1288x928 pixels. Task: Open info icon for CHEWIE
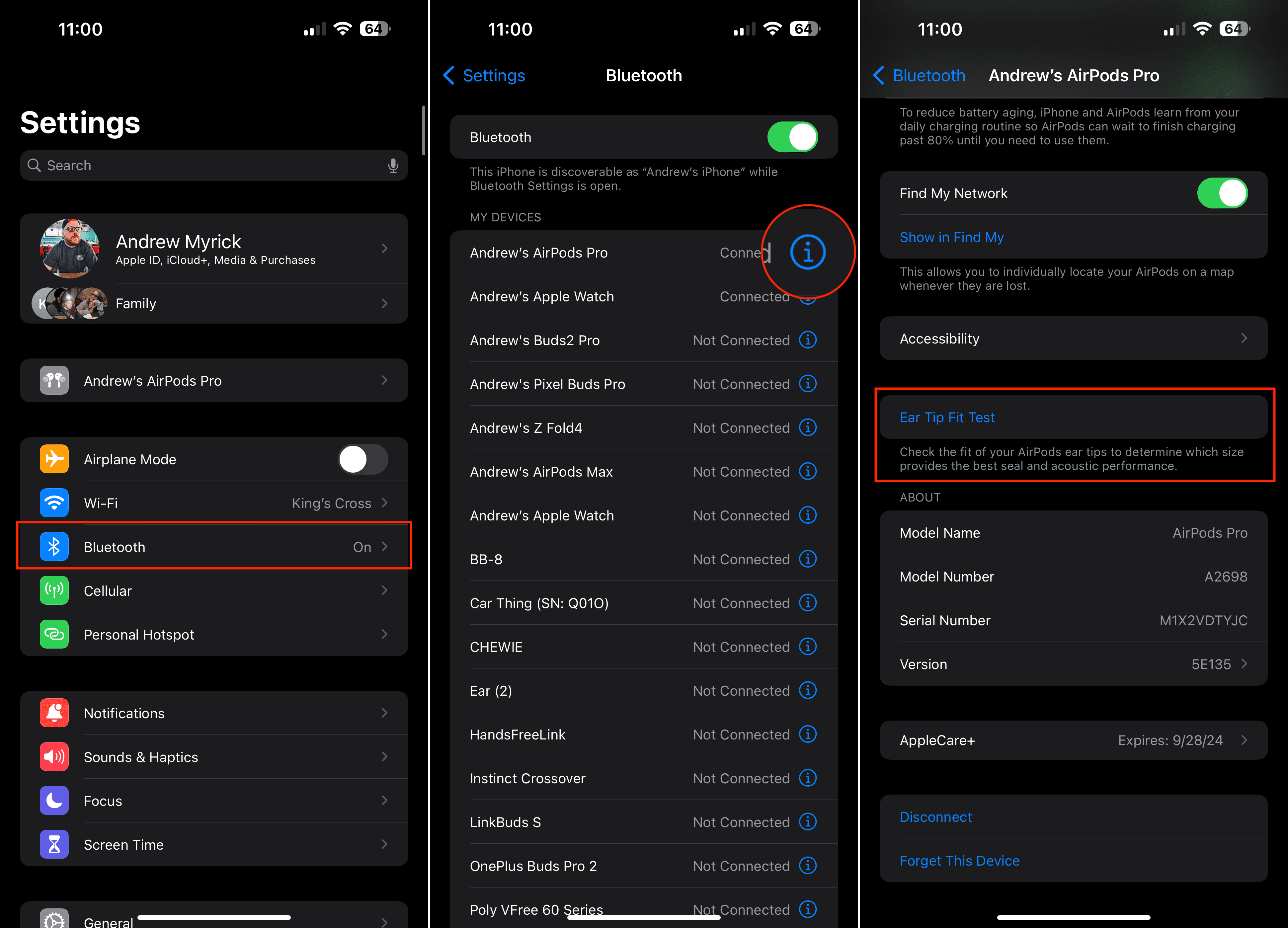click(808, 646)
